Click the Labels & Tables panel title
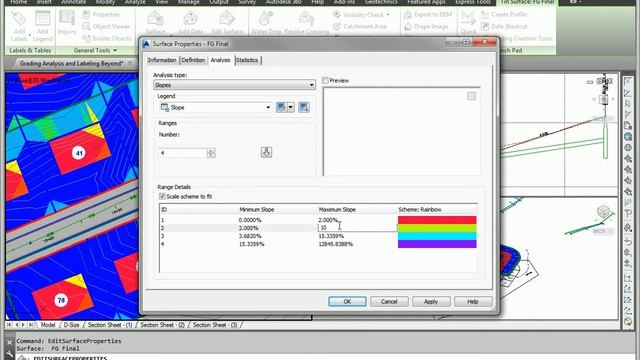This screenshot has height=360, width=640. pyautogui.click(x=30, y=51)
